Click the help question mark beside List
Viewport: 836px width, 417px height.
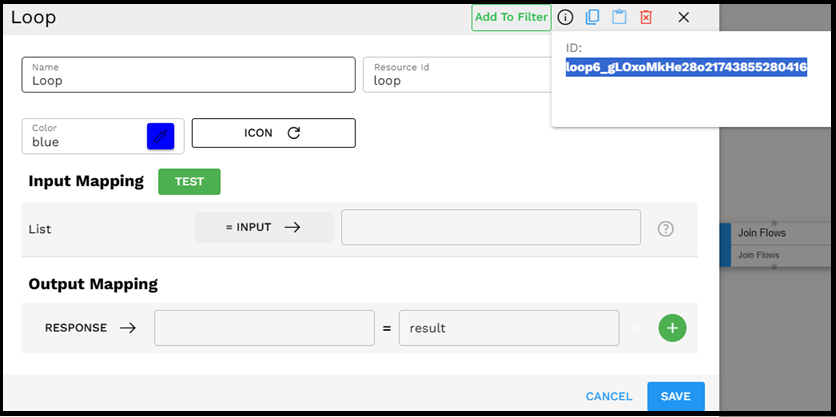click(666, 228)
